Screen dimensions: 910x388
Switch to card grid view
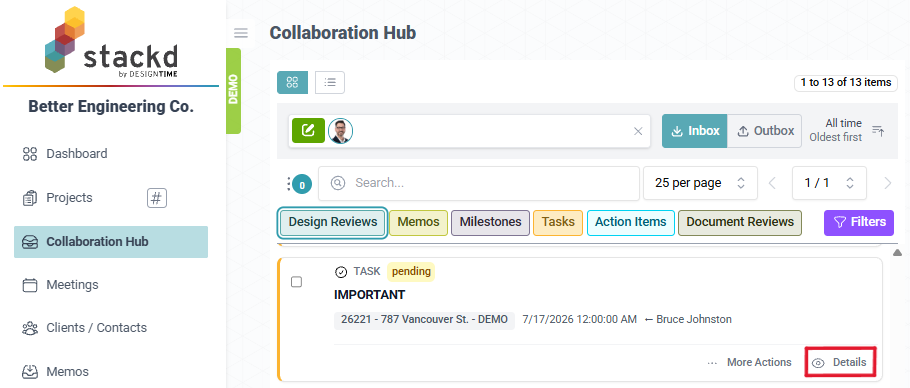(x=292, y=82)
